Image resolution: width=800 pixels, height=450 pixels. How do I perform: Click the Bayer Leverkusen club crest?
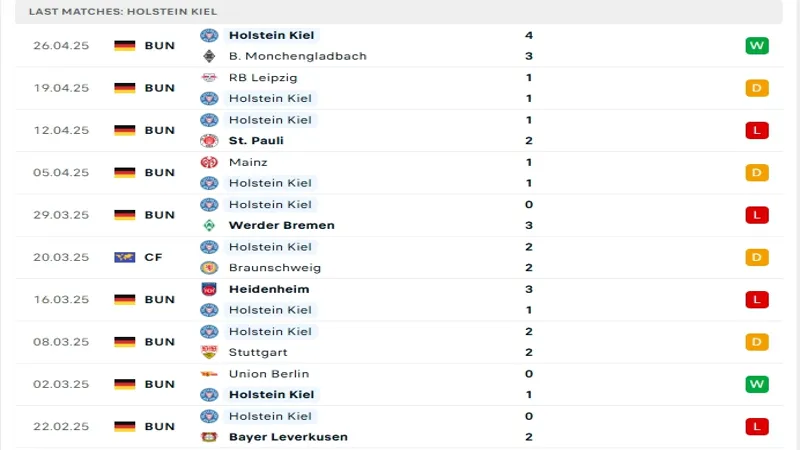209,437
